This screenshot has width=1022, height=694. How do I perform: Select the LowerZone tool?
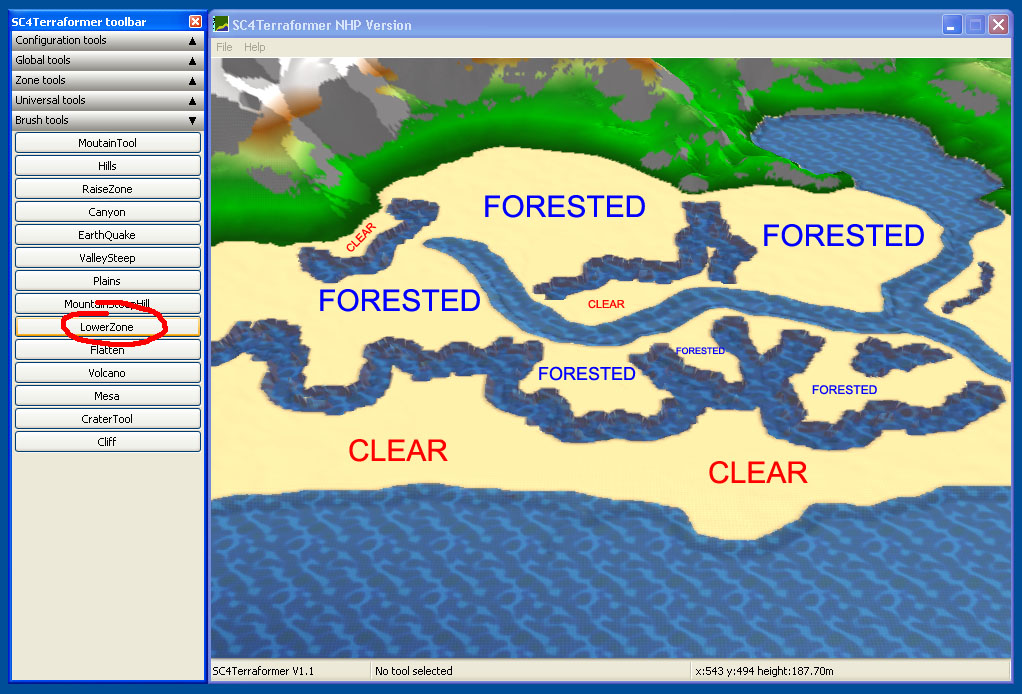(x=108, y=326)
